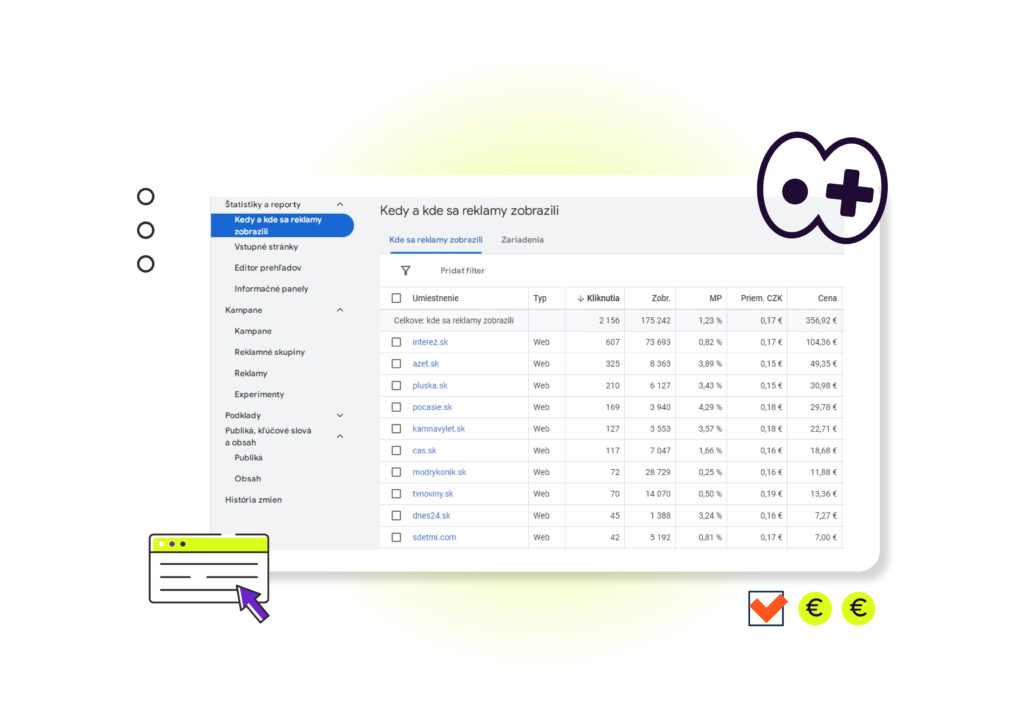Click the orange checkmark box icon

766,608
